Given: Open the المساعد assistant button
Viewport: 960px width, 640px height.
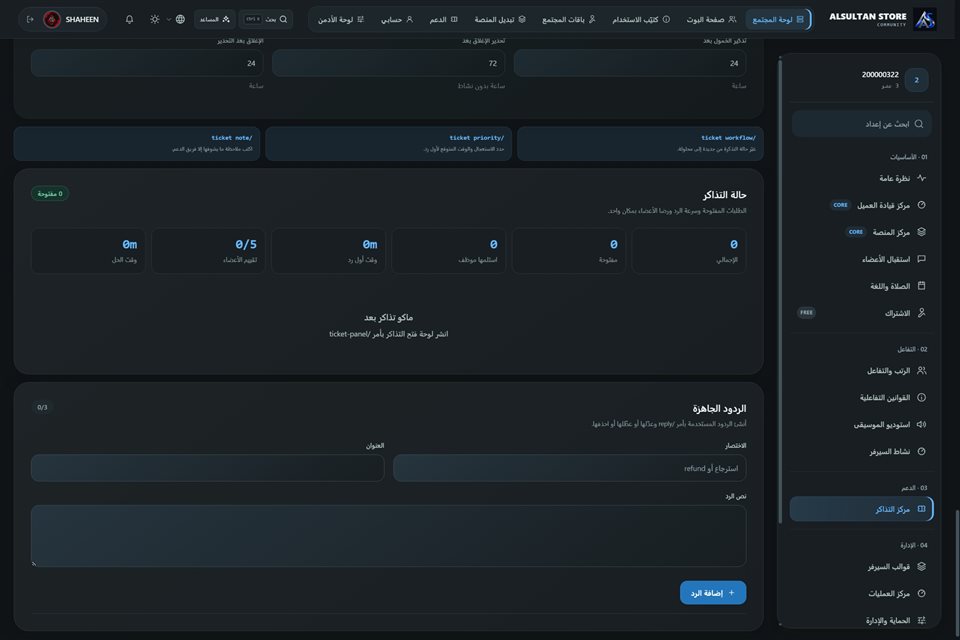Looking at the screenshot, I should point(215,20).
